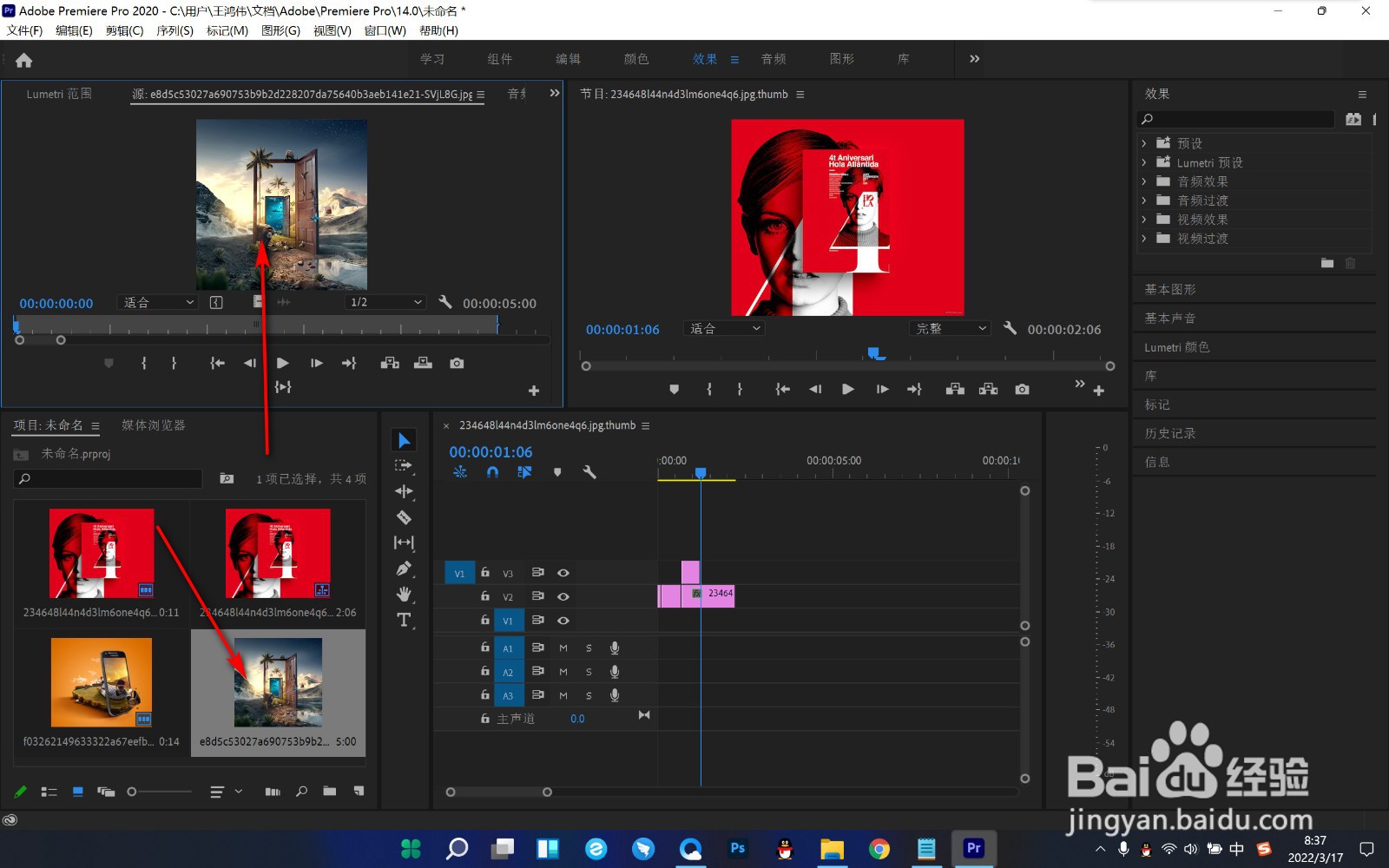
Task: Create new bin in Project panel
Action: (330, 792)
